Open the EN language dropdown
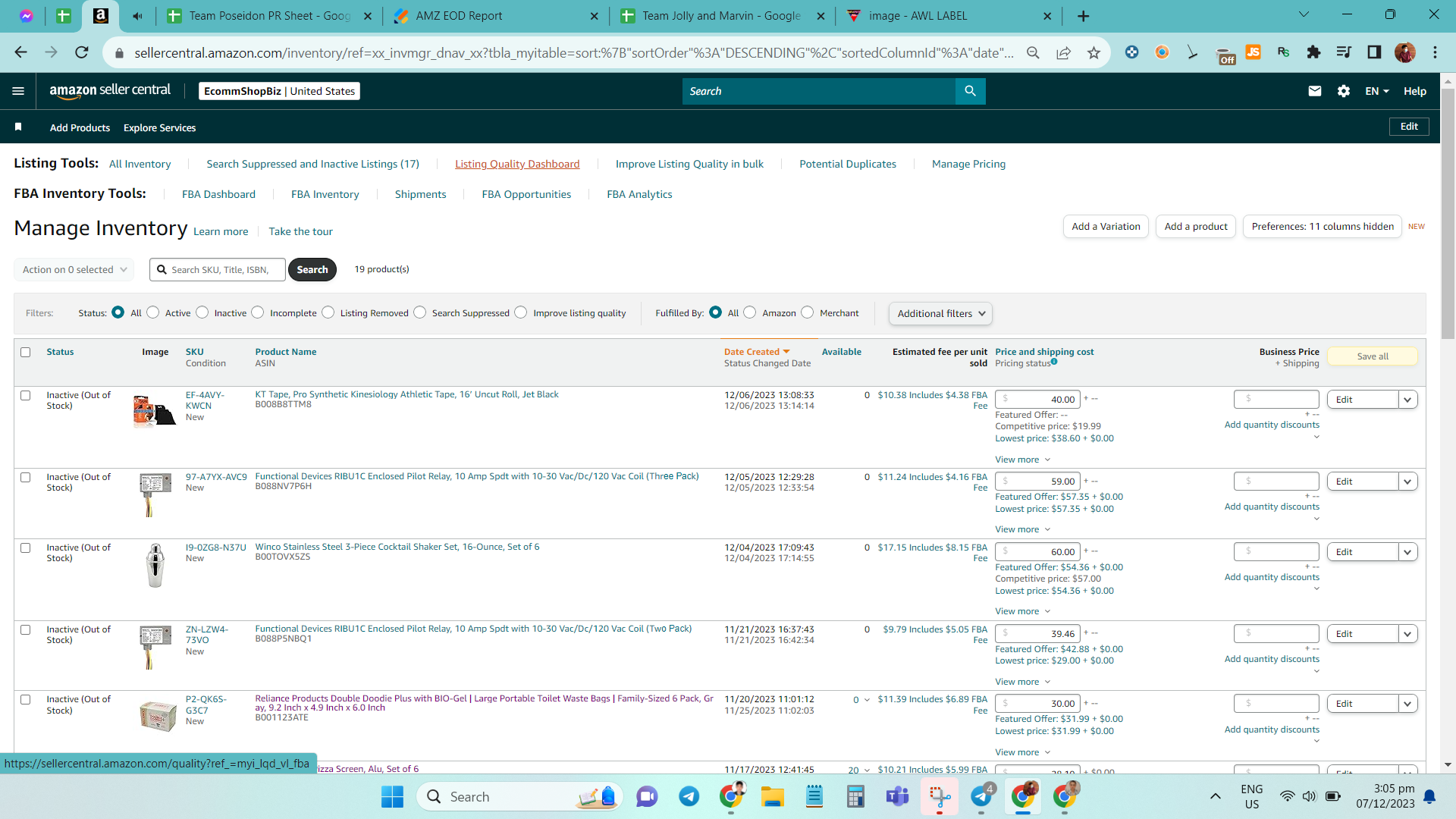 click(x=1377, y=91)
